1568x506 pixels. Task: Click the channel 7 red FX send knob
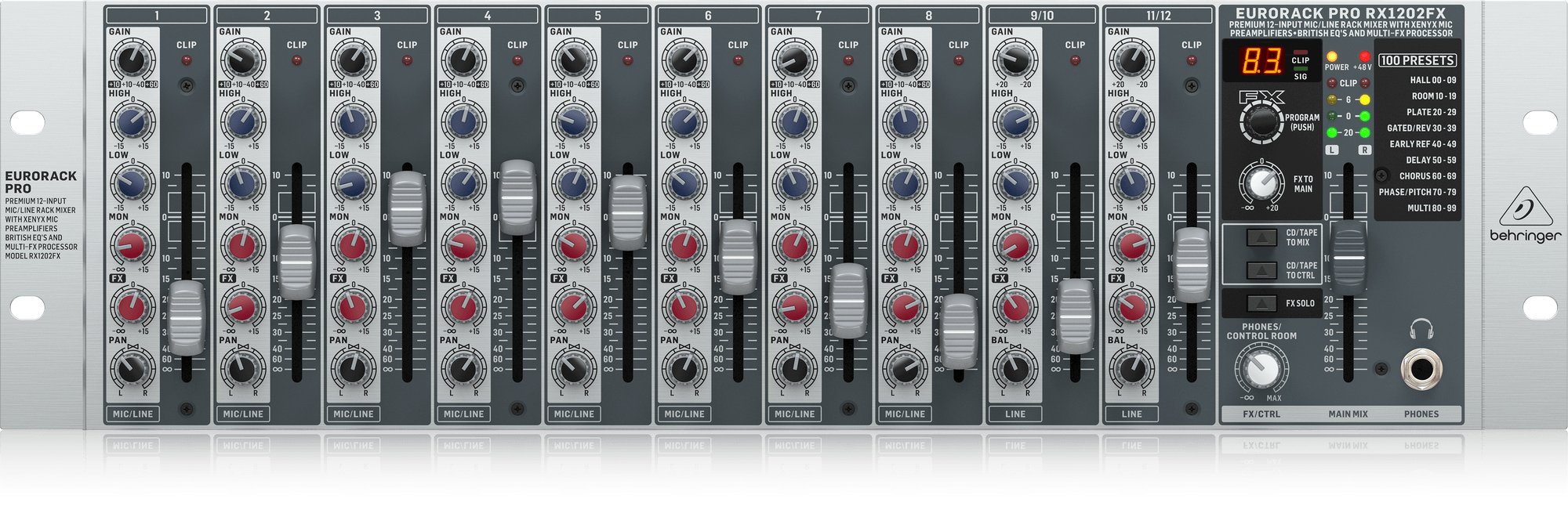tap(794, 307)
